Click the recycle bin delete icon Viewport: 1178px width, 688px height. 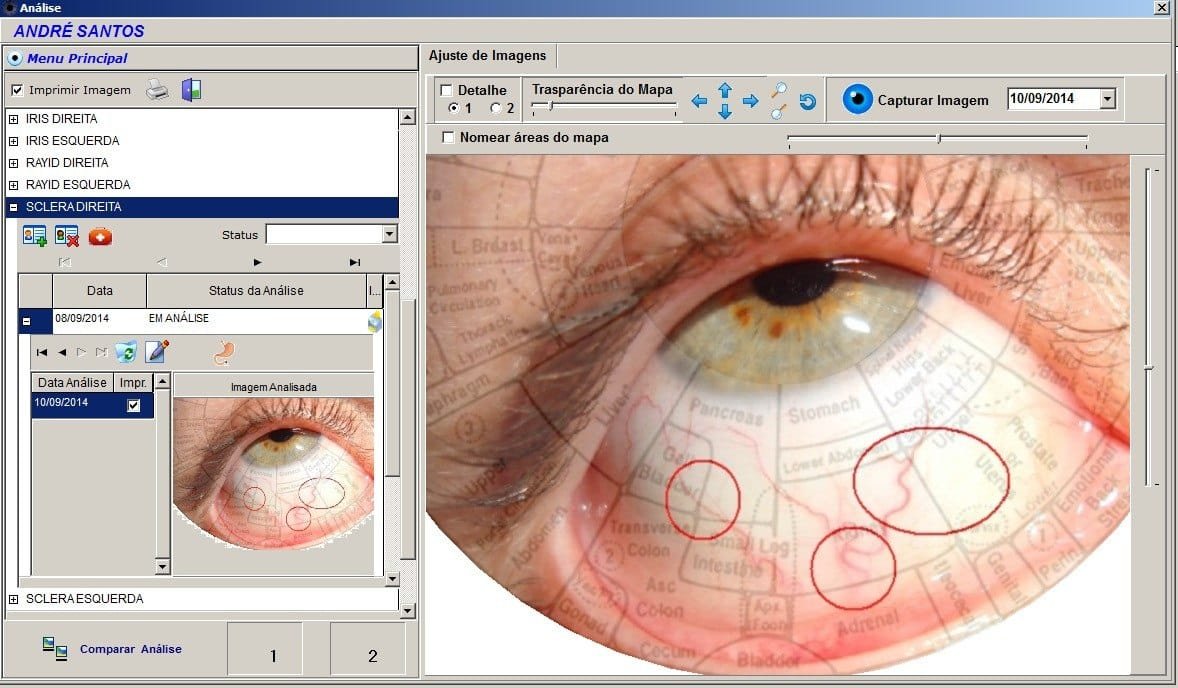[x=126, y=352]
